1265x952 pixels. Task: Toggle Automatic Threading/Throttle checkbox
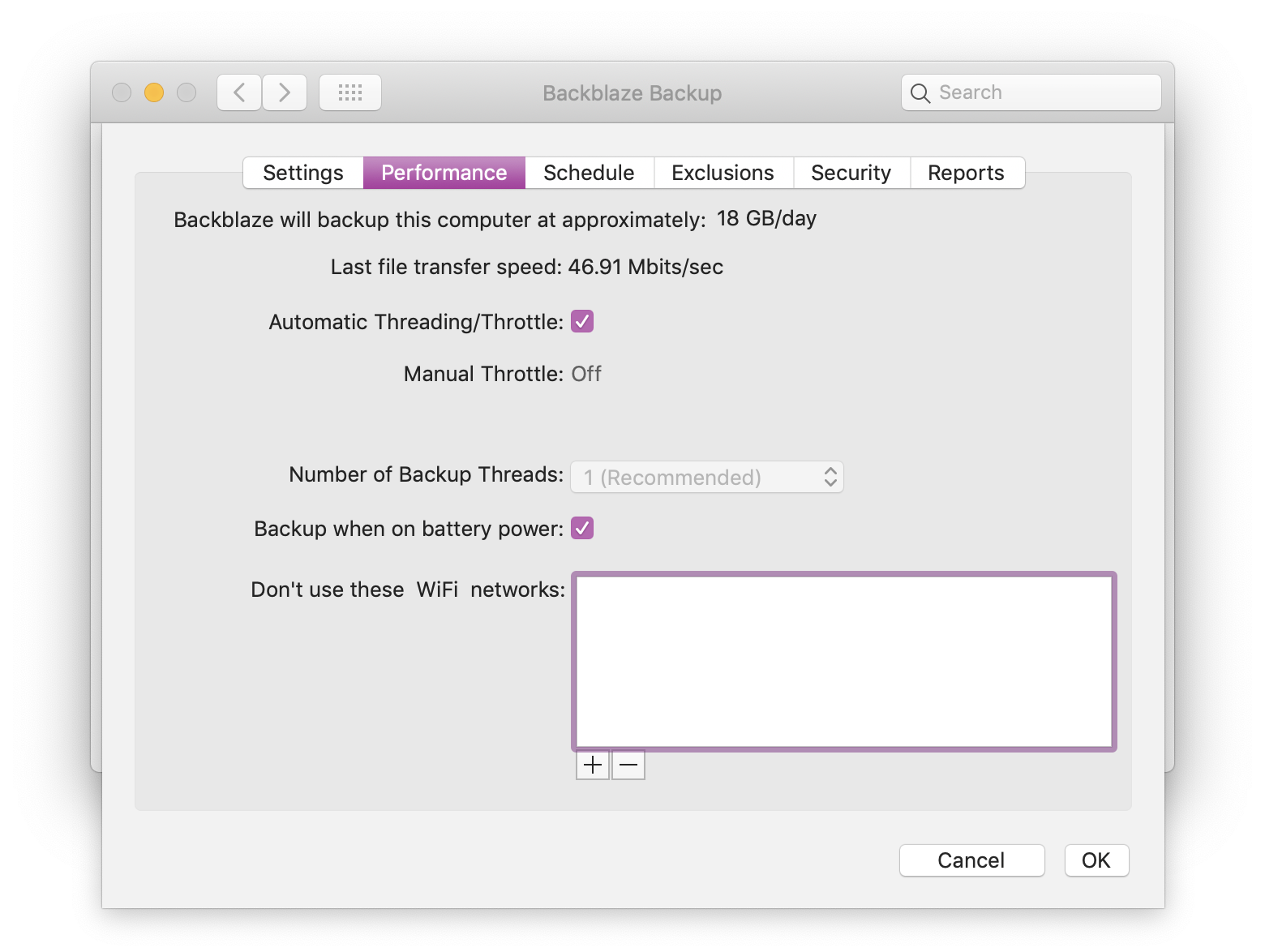coord(582,321)
